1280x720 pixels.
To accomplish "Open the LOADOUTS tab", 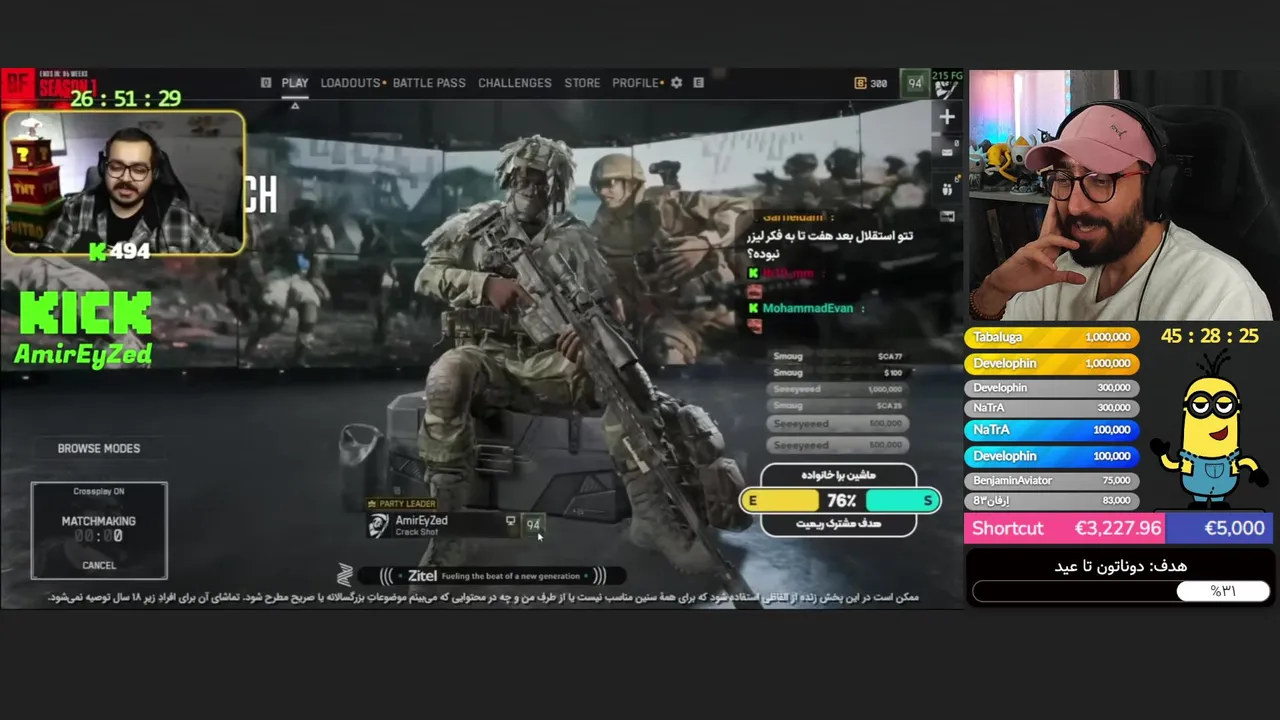I will (x=351, y=83).
